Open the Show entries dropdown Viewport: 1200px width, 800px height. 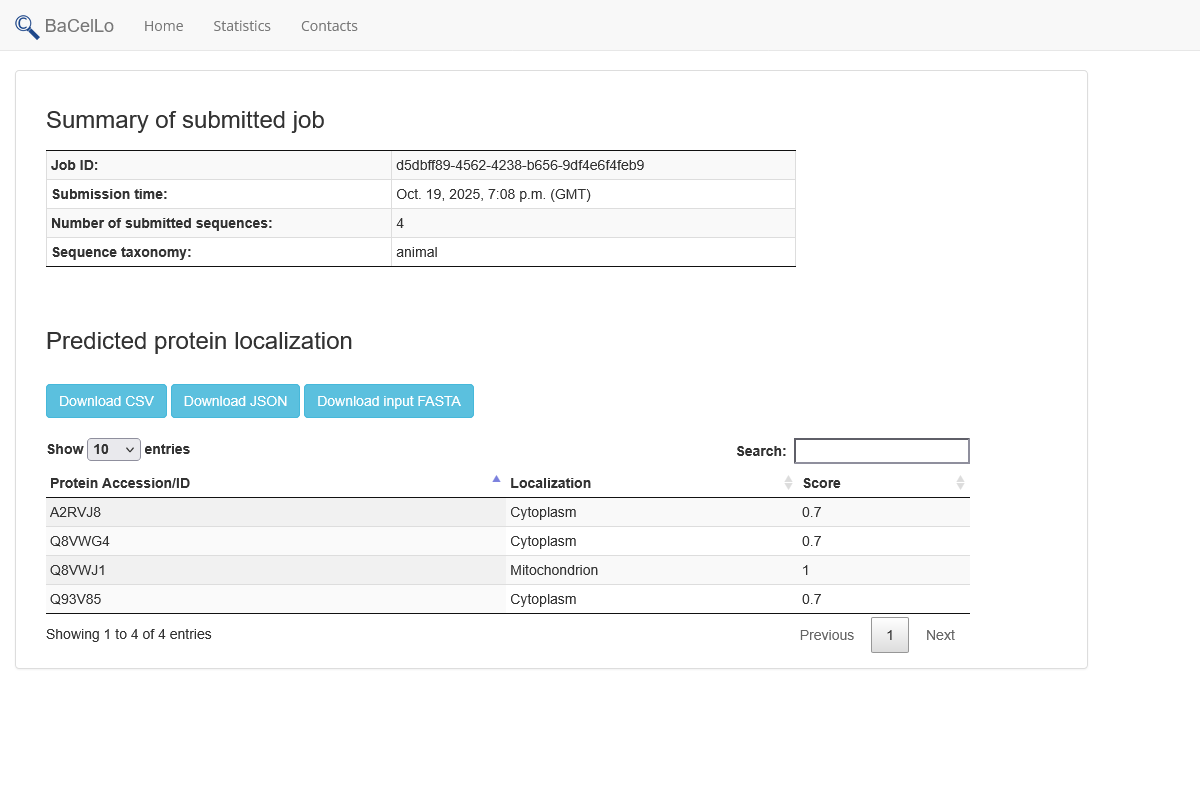113,449
